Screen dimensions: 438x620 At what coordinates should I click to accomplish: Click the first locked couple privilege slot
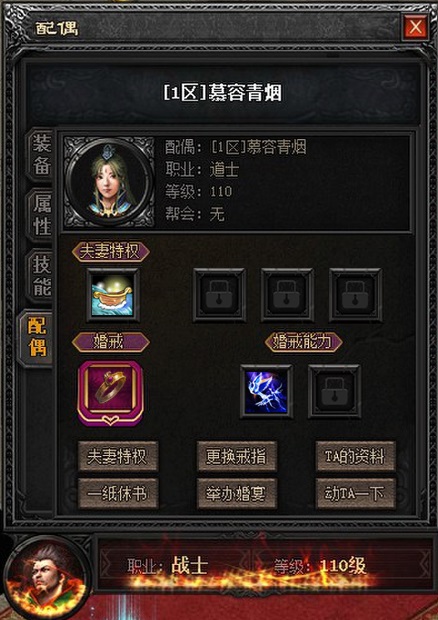pyautogui.click(x=219, y=295)
